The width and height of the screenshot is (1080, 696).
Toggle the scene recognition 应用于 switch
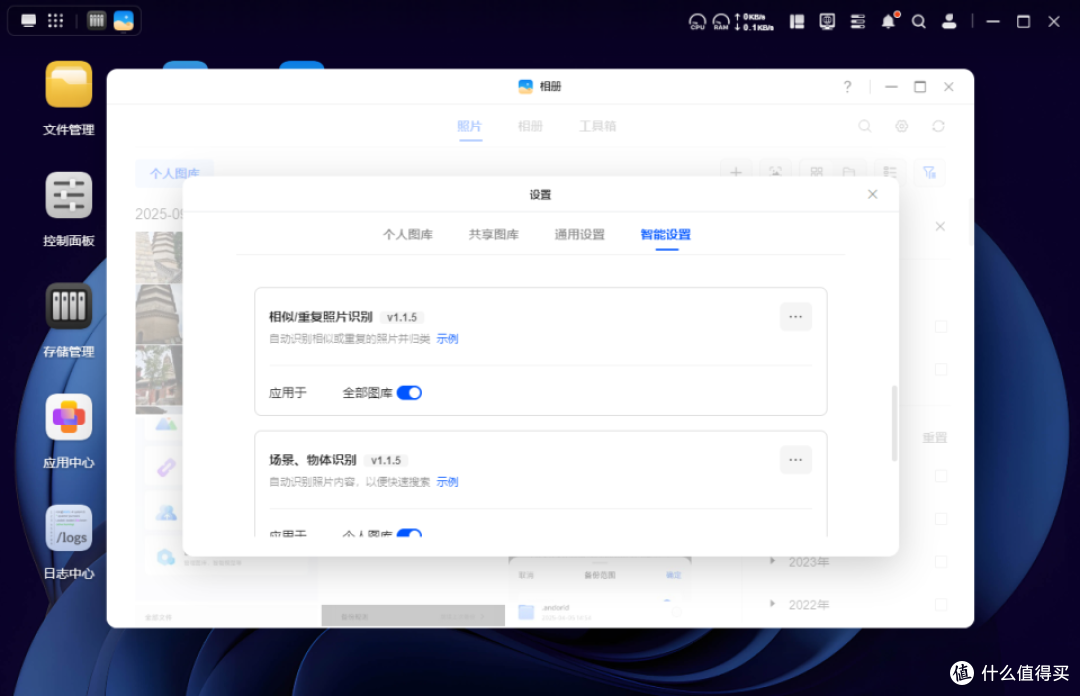pos(409,533)
